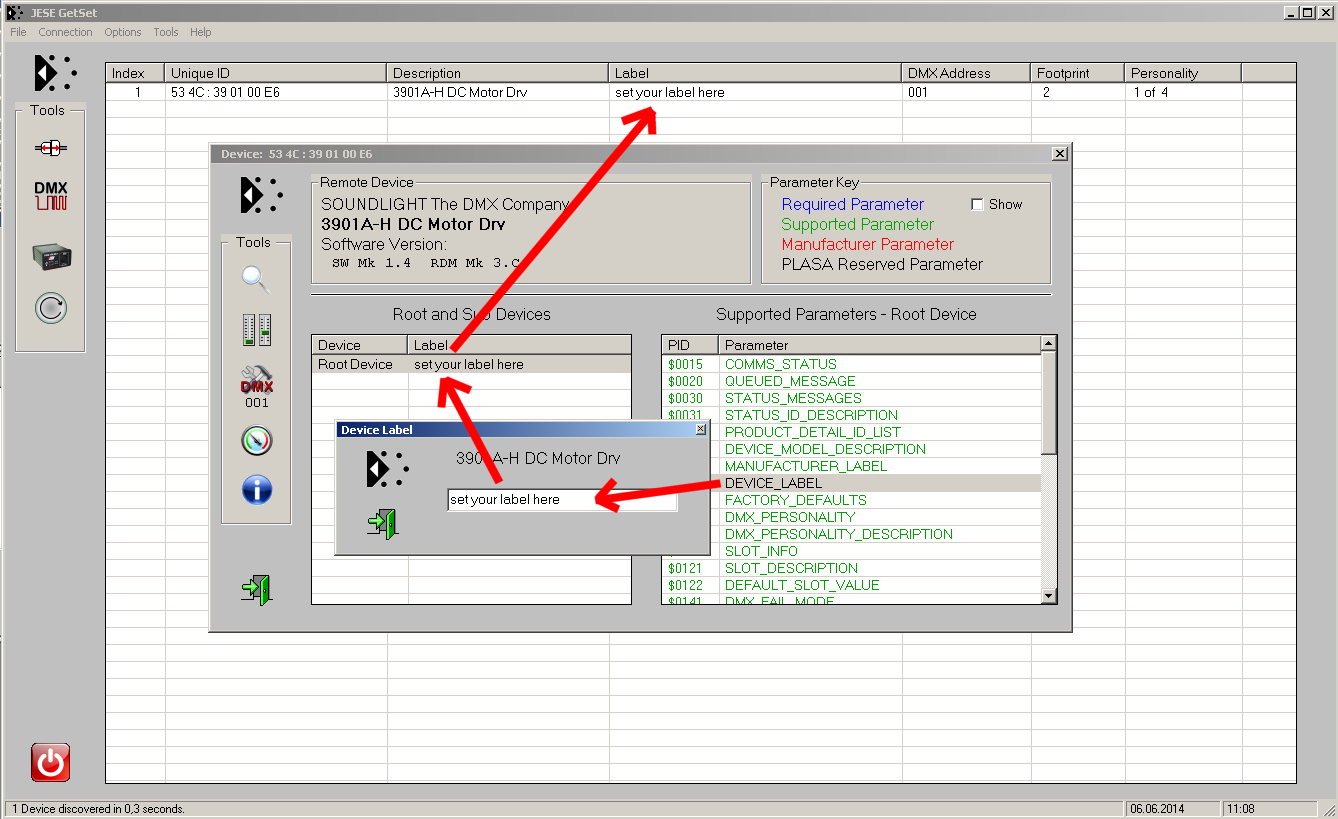Click the red power button icon
Screen dimensions: 1338x819
[50, 762]
